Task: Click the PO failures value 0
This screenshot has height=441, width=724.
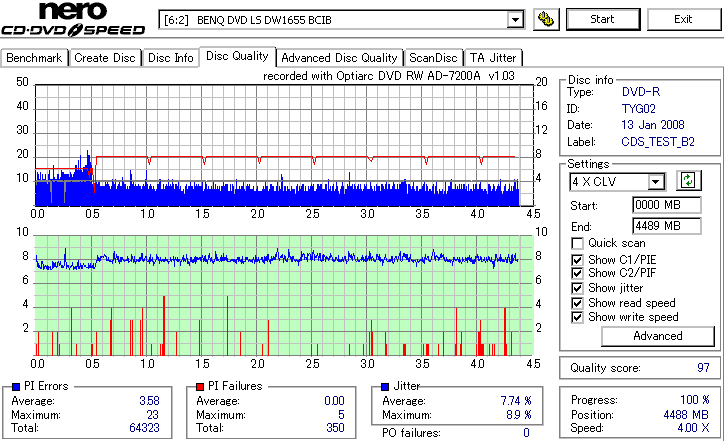Action: 526,433
